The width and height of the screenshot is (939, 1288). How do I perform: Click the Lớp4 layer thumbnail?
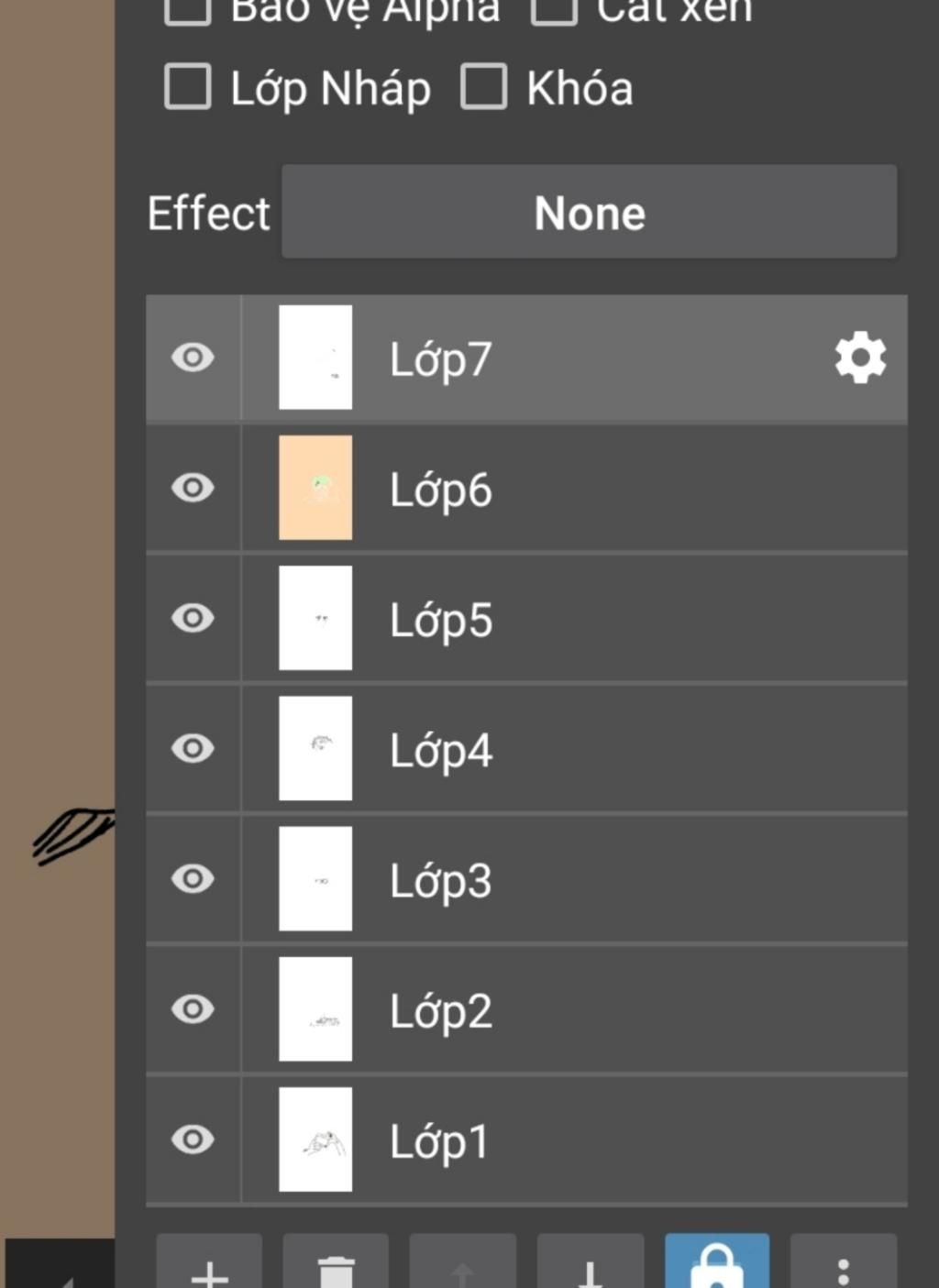pyautogui.click(x=315, y=748)
